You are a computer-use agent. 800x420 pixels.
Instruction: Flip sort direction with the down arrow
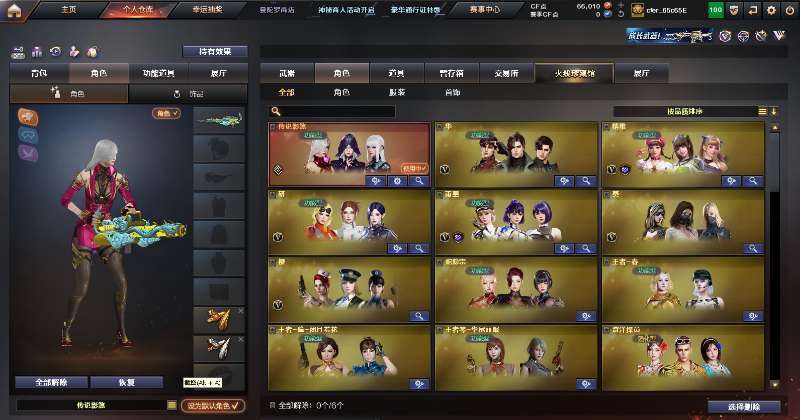774,111
